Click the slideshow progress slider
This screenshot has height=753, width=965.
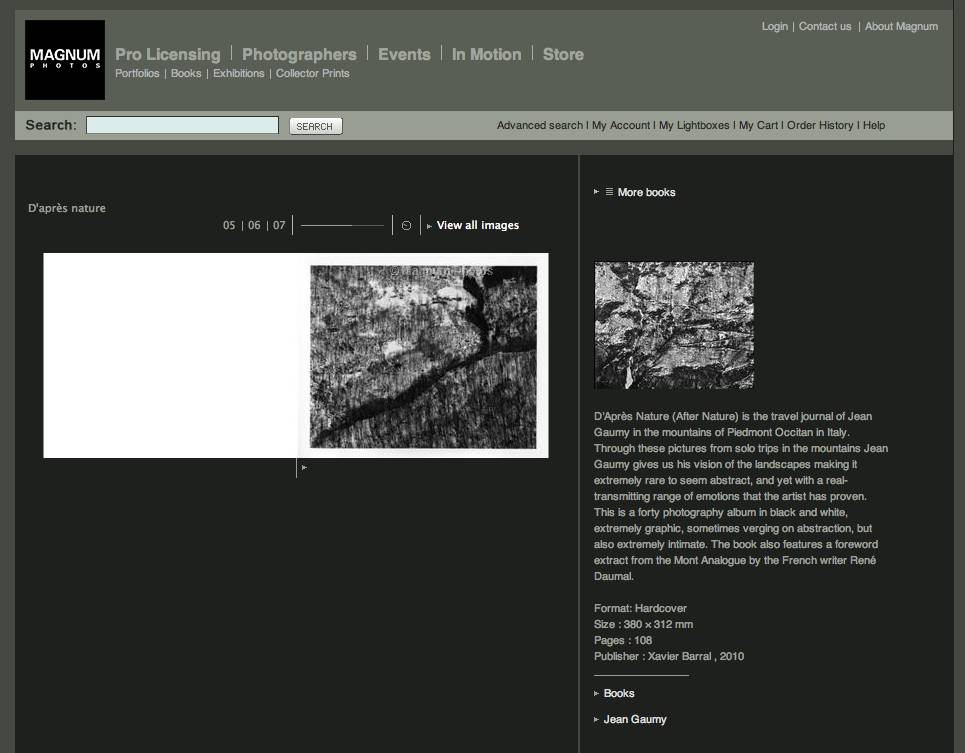click(x=342, y=226)
